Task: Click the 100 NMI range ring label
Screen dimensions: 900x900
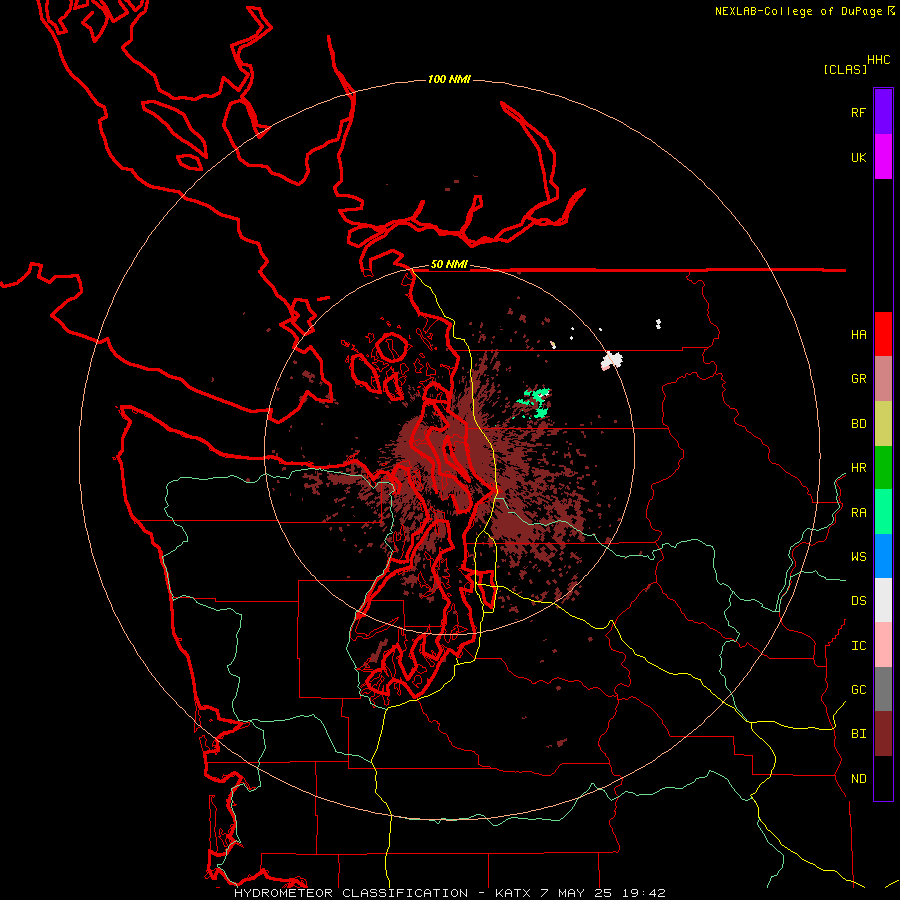Action: click(x=449, y=79)
